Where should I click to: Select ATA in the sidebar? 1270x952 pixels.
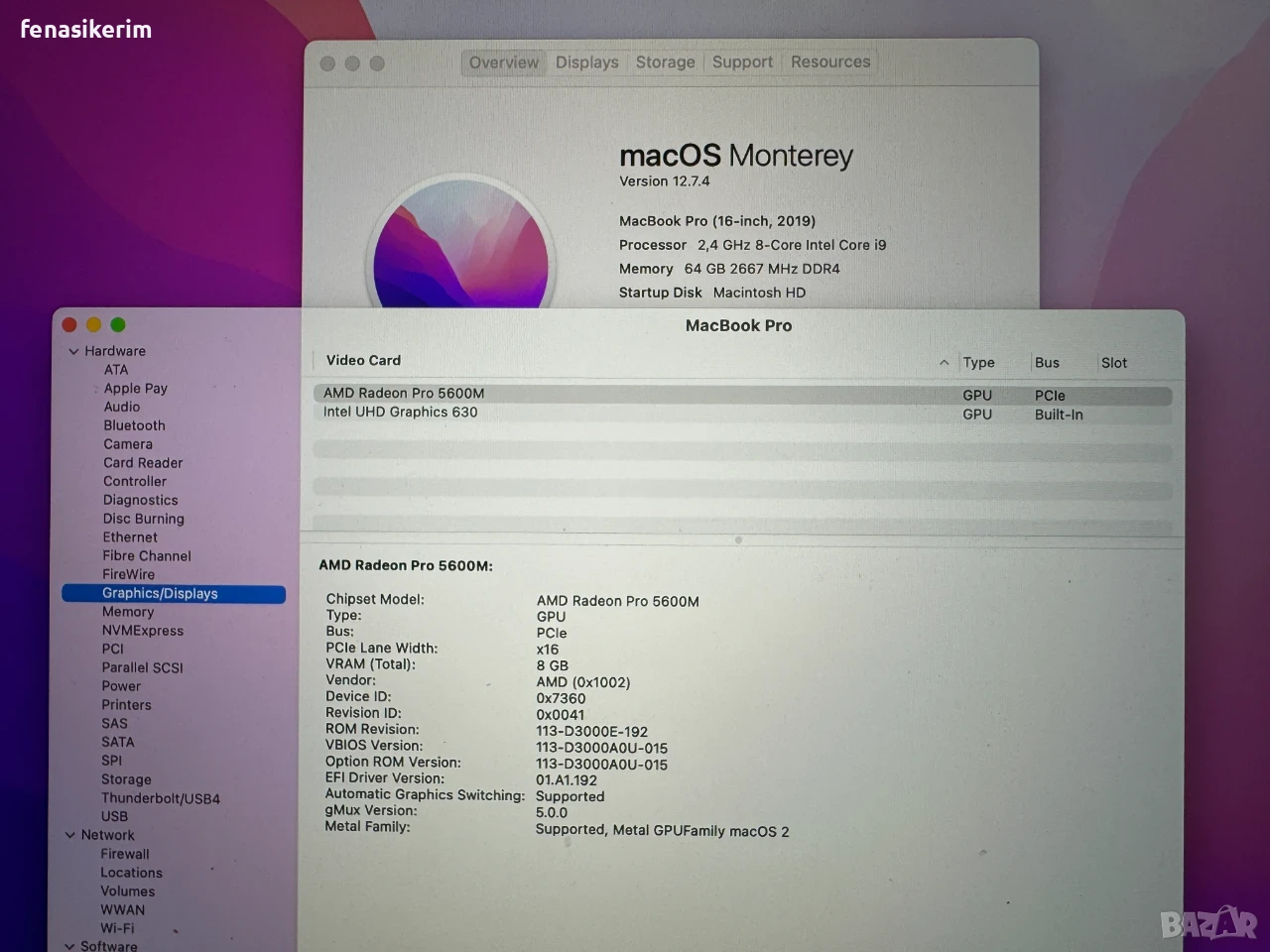point(116,370)
